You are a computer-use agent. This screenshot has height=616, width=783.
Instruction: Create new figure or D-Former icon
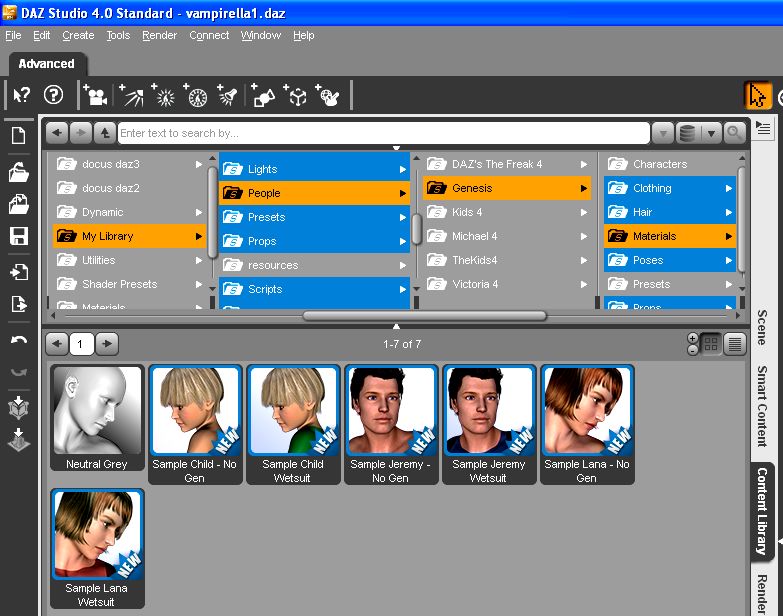328,95
